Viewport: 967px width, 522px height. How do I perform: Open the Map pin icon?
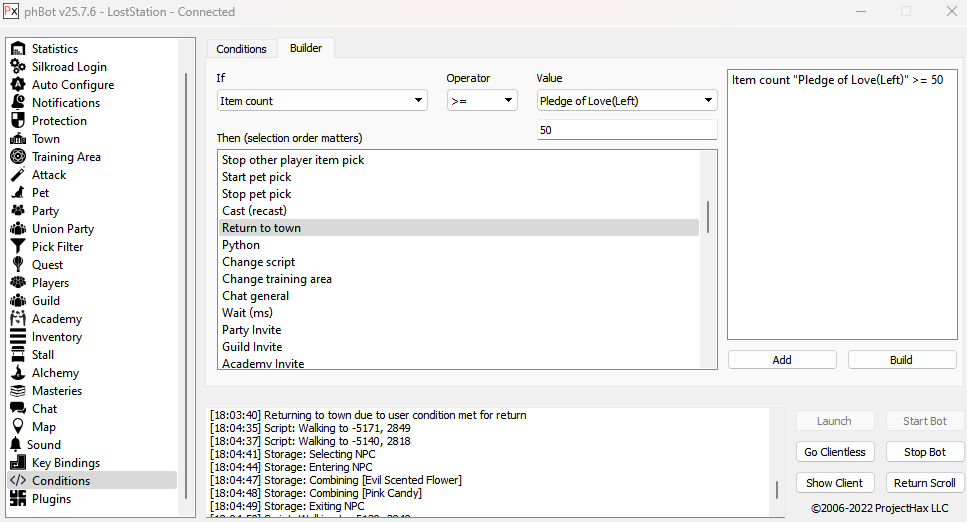point(17,426)
